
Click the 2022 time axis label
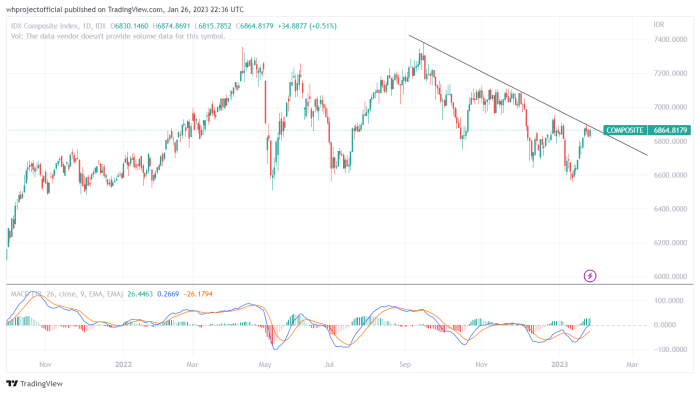(x=123, y=365)
